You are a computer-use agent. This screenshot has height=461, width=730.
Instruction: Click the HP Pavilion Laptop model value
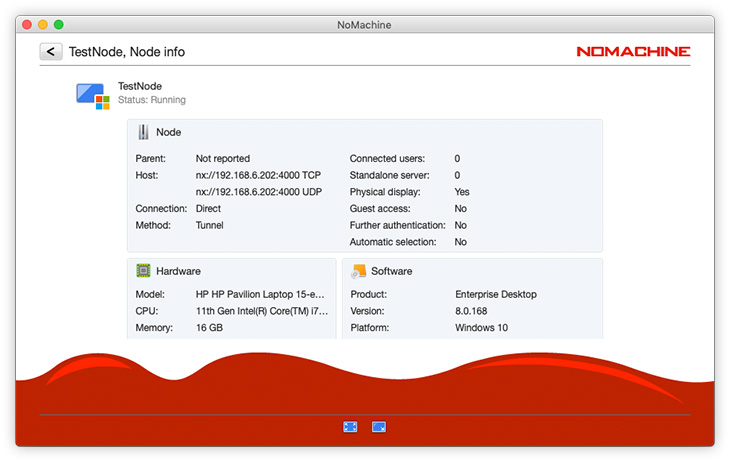pos(261,294)
